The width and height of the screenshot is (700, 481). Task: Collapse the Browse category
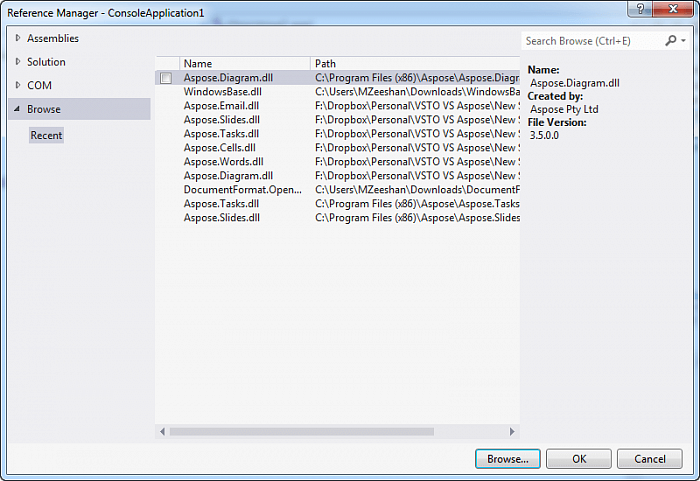pyautogui.click(x=17, y=109)
